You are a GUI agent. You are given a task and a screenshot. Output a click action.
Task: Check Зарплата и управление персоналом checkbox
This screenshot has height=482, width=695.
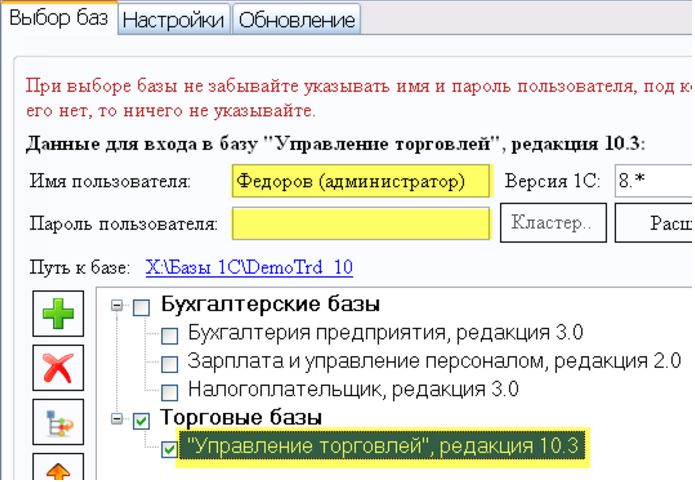click(169, 364)
